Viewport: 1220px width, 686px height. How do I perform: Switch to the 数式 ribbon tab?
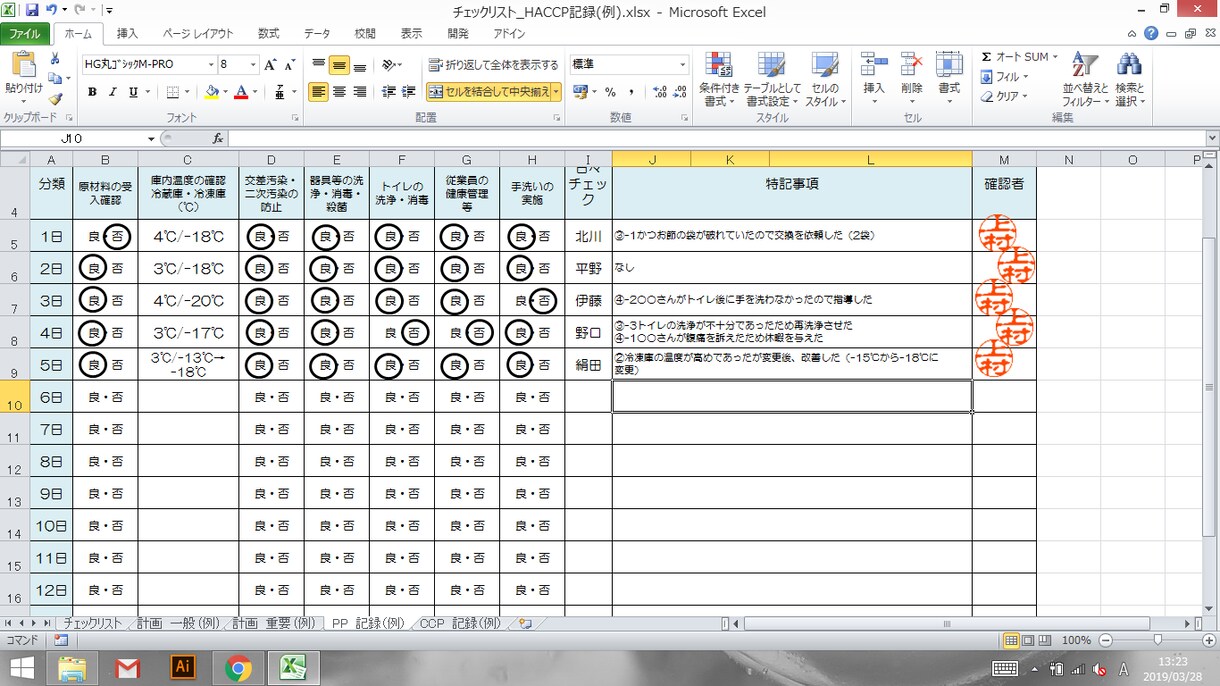click(x=269, y=33)
